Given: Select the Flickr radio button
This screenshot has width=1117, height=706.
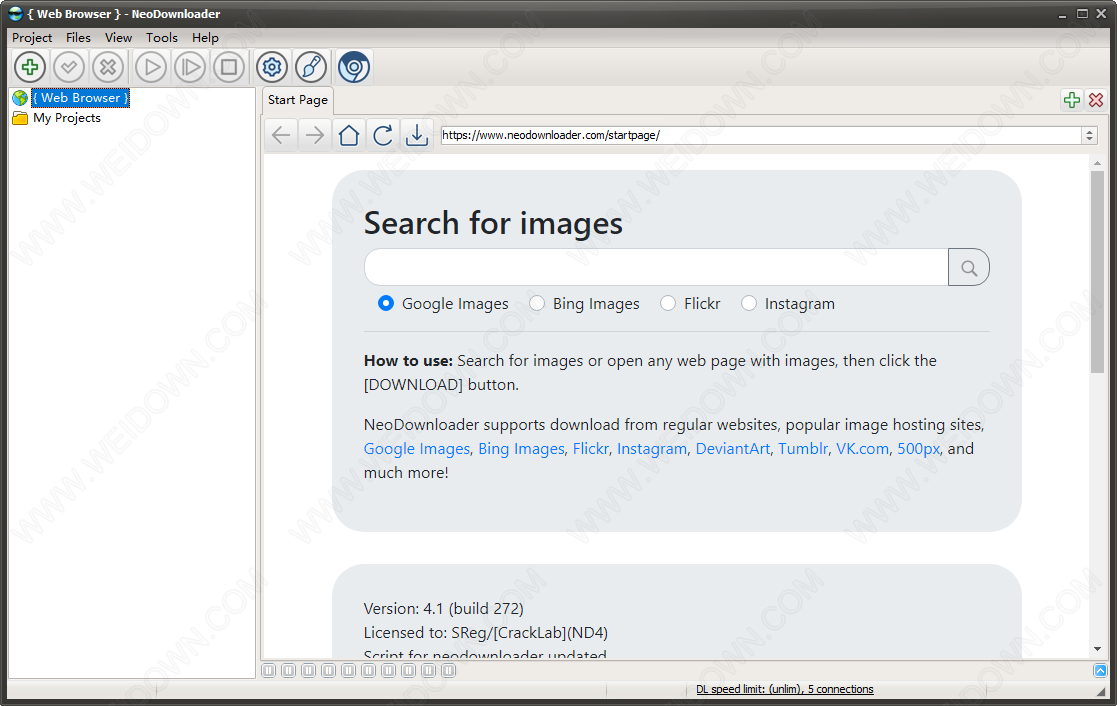Looking at the screenshot, I should [x=667, y=303].
